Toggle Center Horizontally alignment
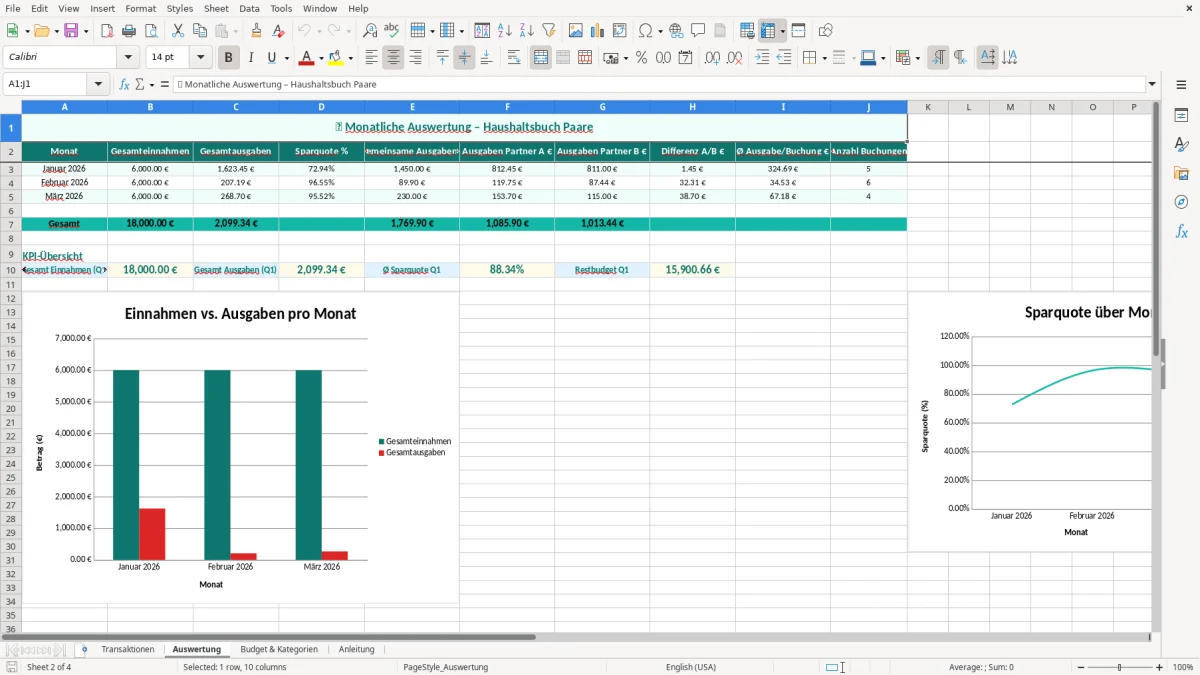This screenshot has width=1200, height=675. point(393,58)
